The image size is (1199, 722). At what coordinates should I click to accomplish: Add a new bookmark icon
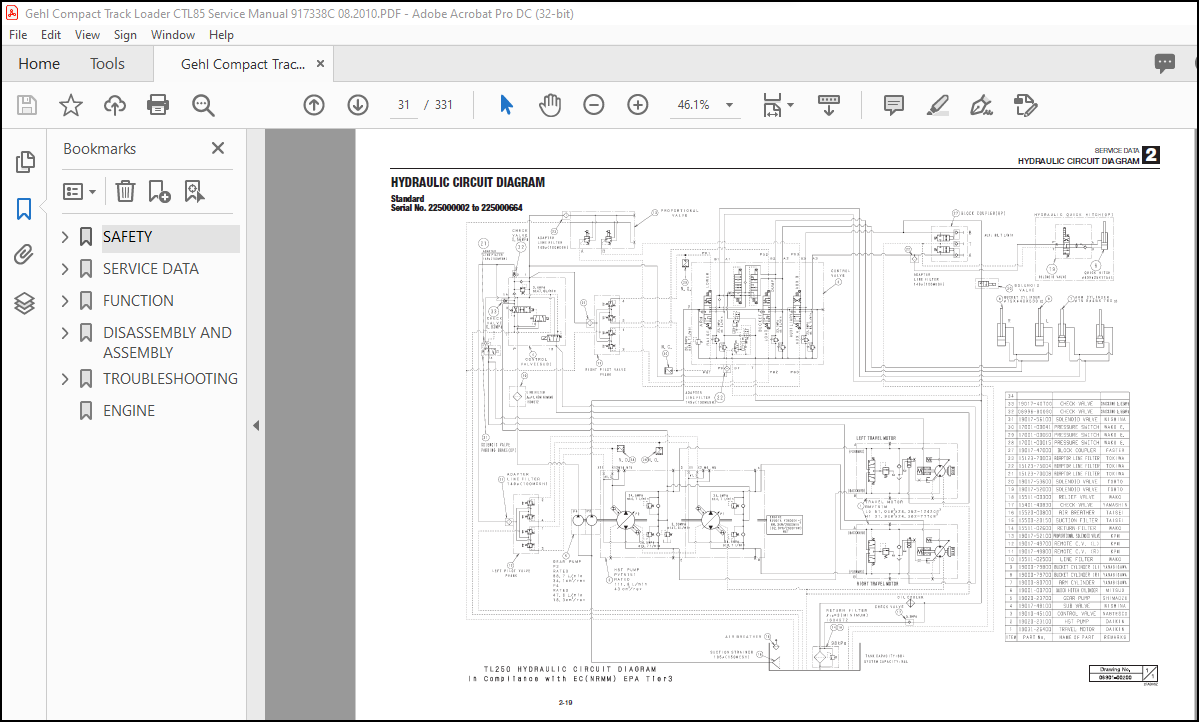coord(159,191)
